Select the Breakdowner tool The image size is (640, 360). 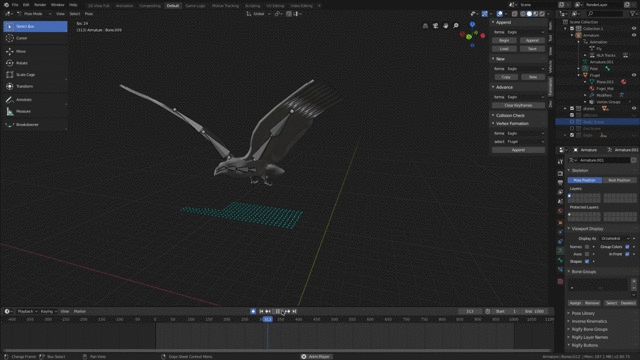coord(35,124)
